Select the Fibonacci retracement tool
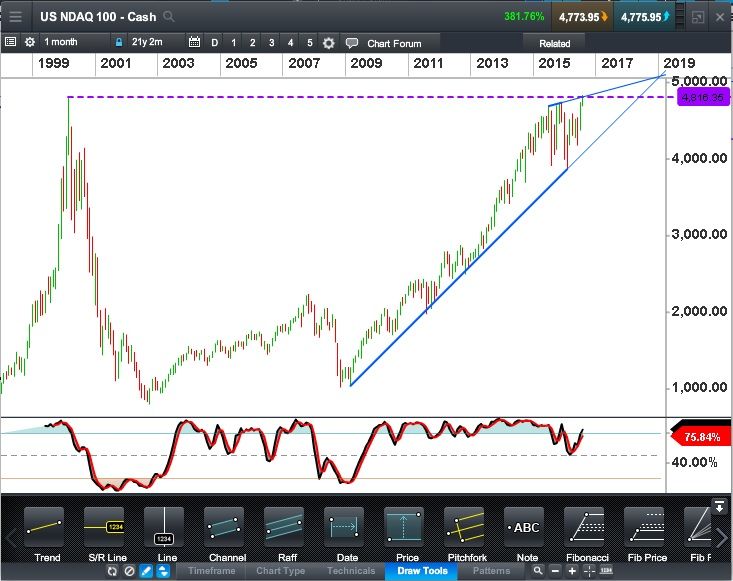The width and height of the screenshot is (733, 581). tap(584, 527)
